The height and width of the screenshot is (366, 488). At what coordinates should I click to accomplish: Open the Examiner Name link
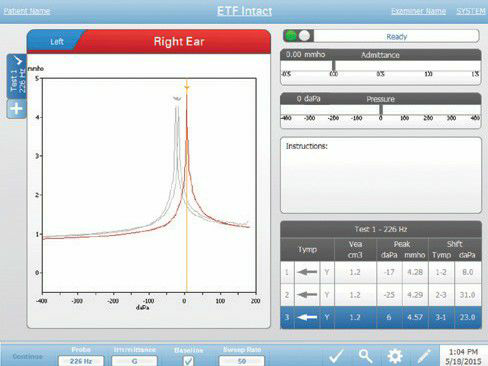tap(418, 11)
